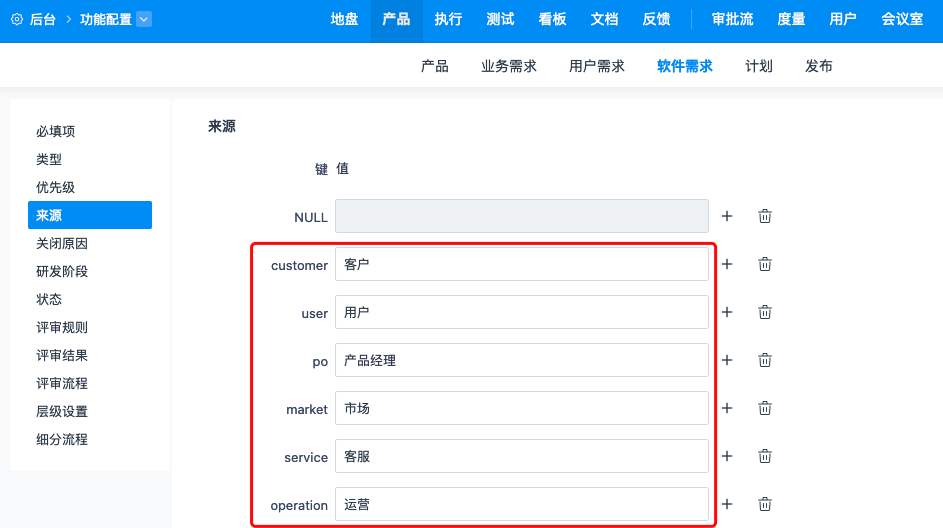Screen dimensions: 943x528
Task: Delete the customer row
Action: pos(764,264)
